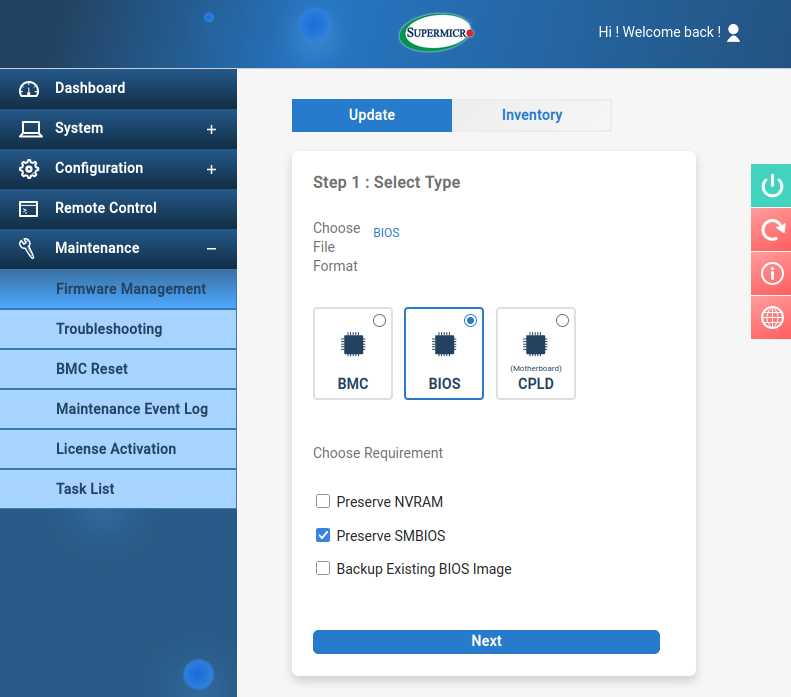Enable Preserve NVRAM checkbox
Viewport: 791px width, 697px height.
(x=323, y=501)
